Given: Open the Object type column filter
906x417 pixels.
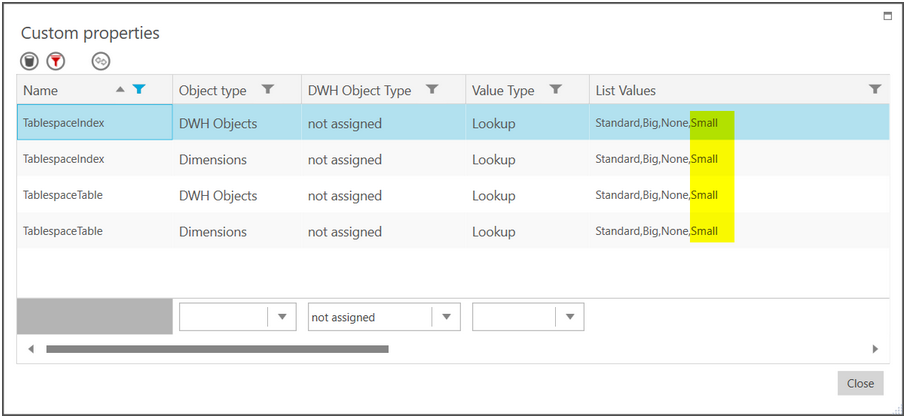Looking at the screenshot, I should pos(268,90).
